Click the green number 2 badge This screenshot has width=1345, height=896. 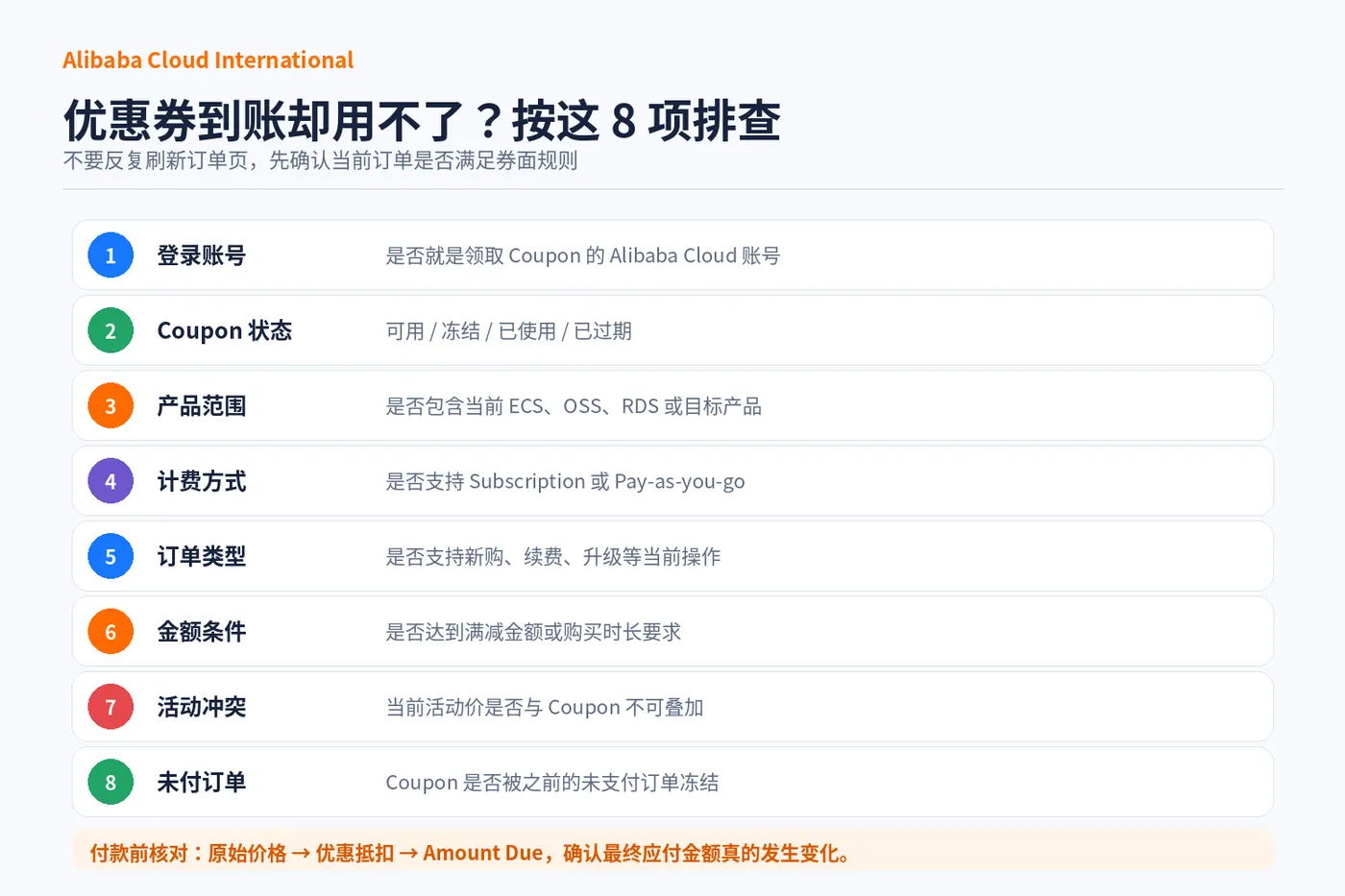110,330
